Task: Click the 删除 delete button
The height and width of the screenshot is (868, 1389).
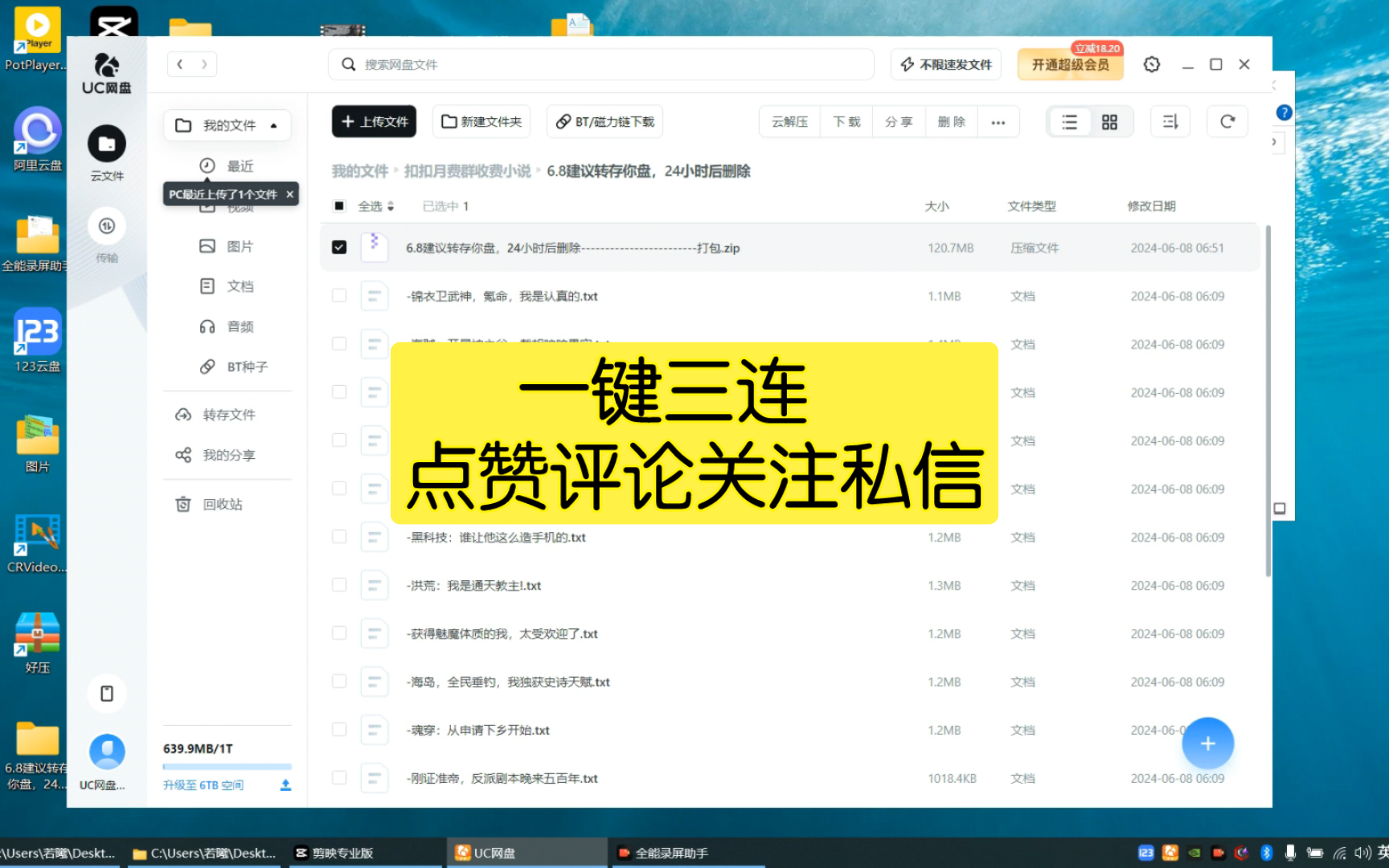Action: pyautogui.click(x=952, y=122)
